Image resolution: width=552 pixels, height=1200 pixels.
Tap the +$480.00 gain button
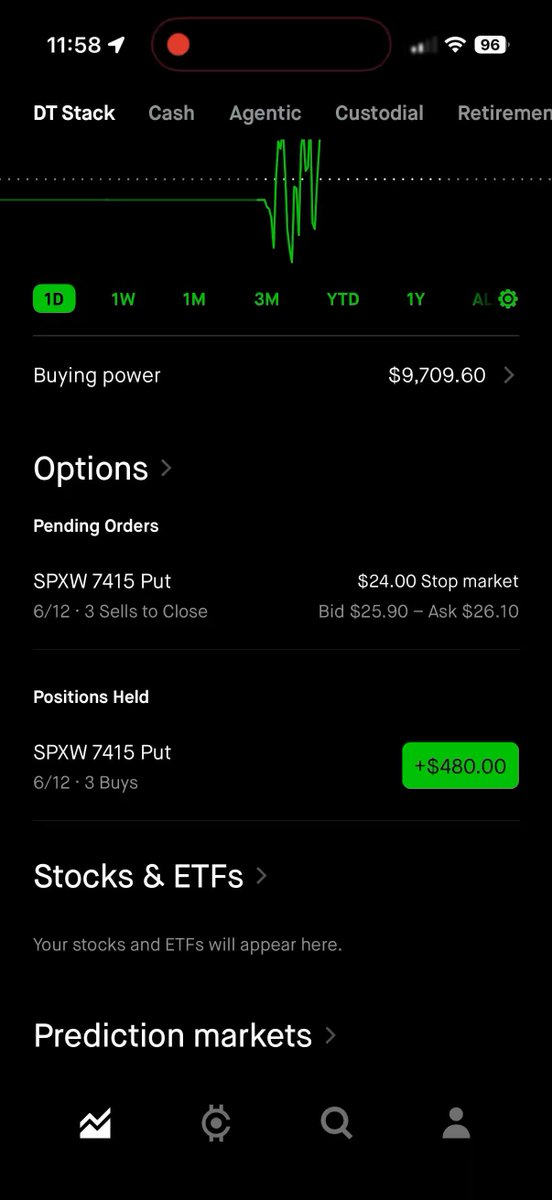460,766
